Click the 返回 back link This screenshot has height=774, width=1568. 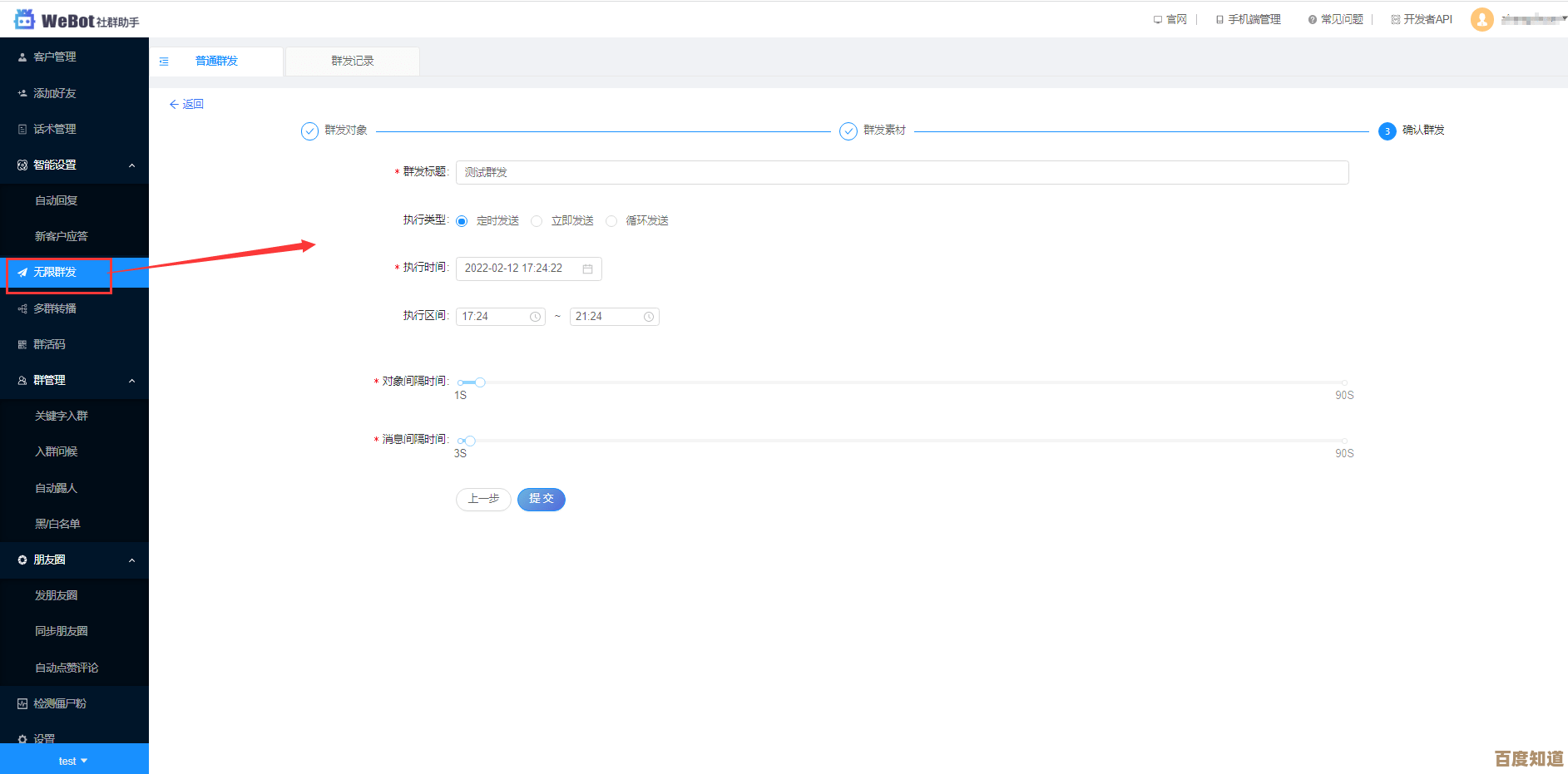coord(186,104)
